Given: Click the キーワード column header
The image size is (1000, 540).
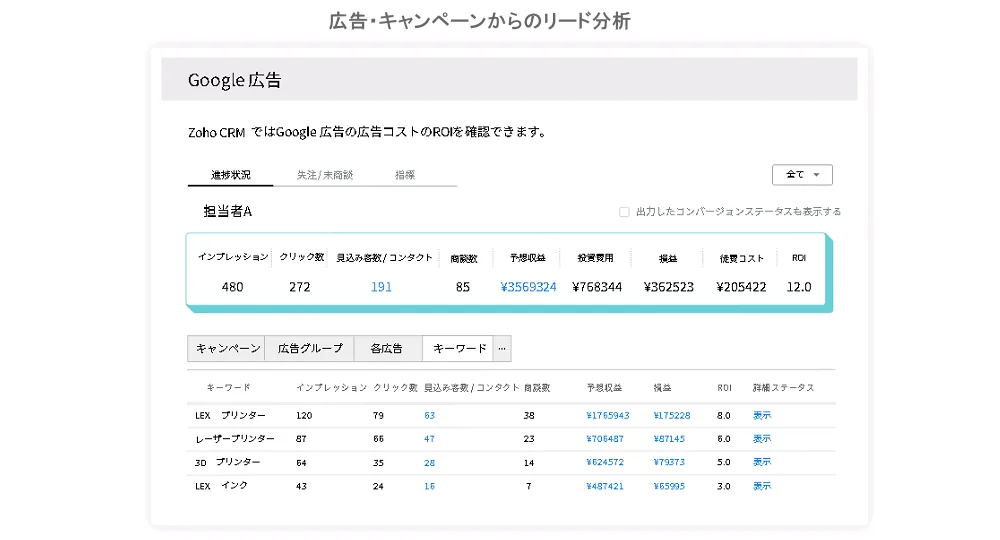Looking at the screenshot, I should pyautogui.click(x=228, y=388).
